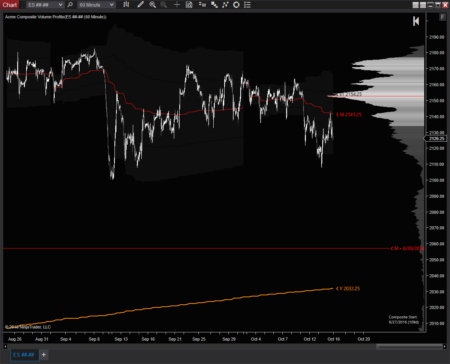The height and width of the screenshot is (364, 450).
Task: Open the bar type chart style icon
Action: [x=126, y=5]
